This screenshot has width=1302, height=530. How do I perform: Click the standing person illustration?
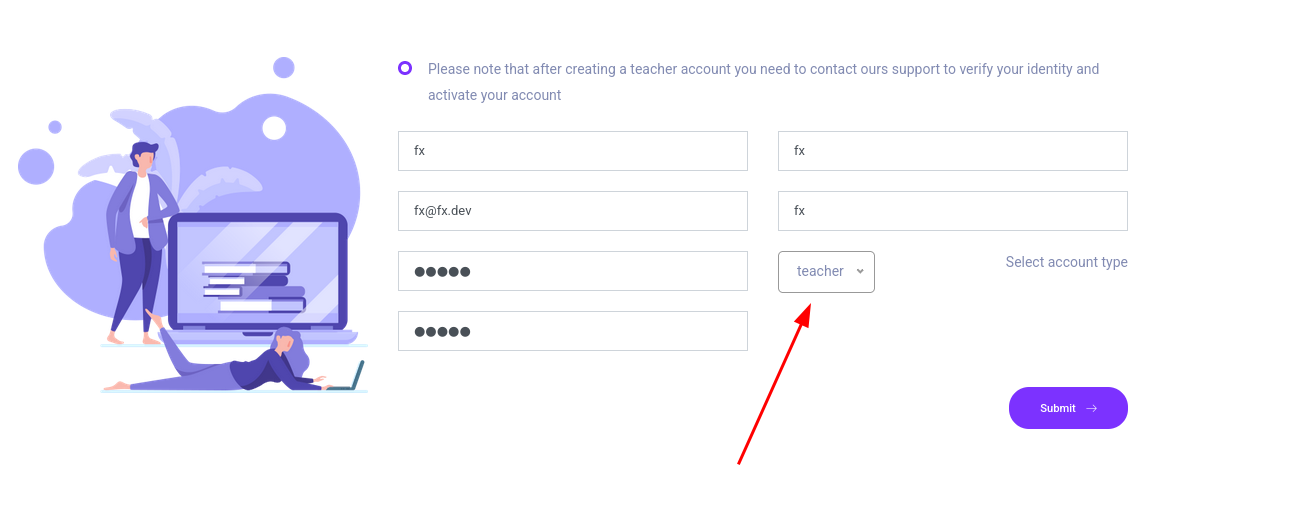click(x=138, y=240)
